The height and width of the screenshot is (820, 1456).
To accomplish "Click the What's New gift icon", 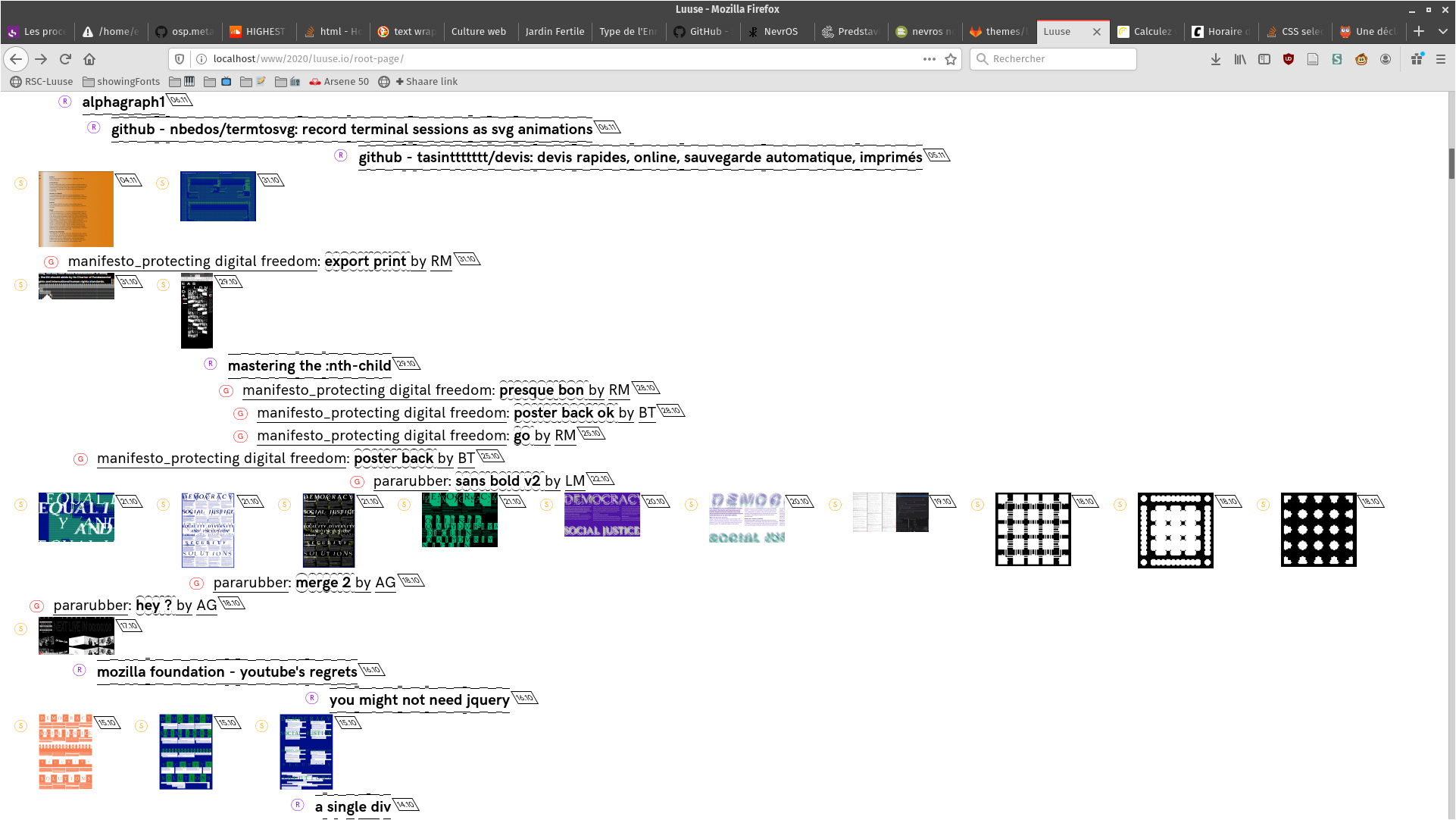I will pyautogui.click(x=1417, y=59).
